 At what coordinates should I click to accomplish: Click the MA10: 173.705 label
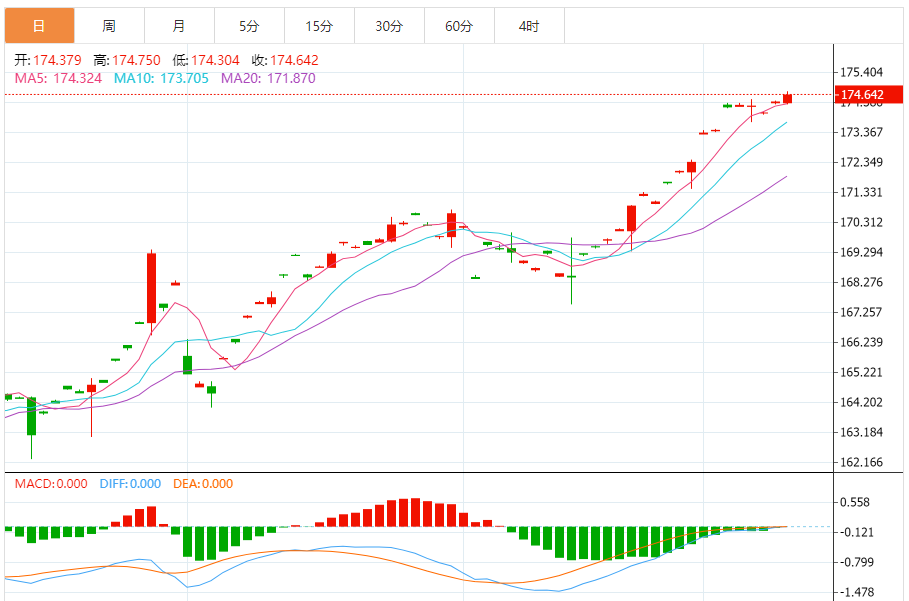161,78
